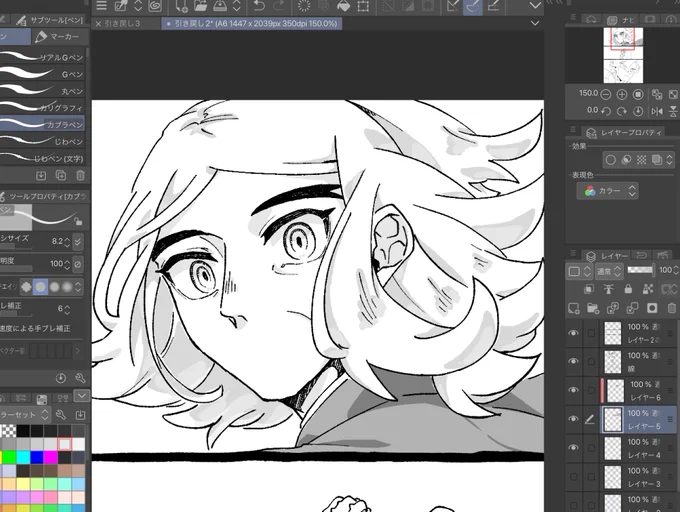Click the Clip Studio spiral icon
This screenshot has width=680, height=512.
click(155, 5)
